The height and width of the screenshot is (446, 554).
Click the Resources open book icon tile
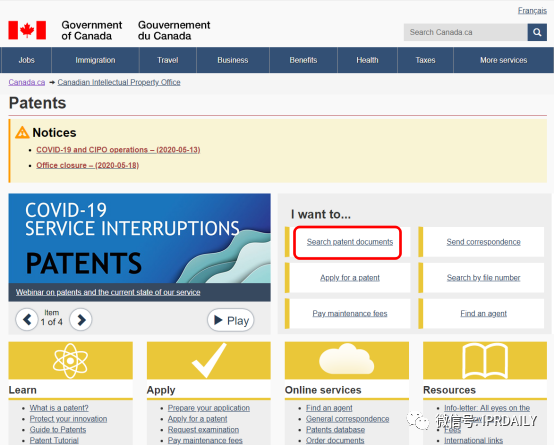tap(485, 360)
